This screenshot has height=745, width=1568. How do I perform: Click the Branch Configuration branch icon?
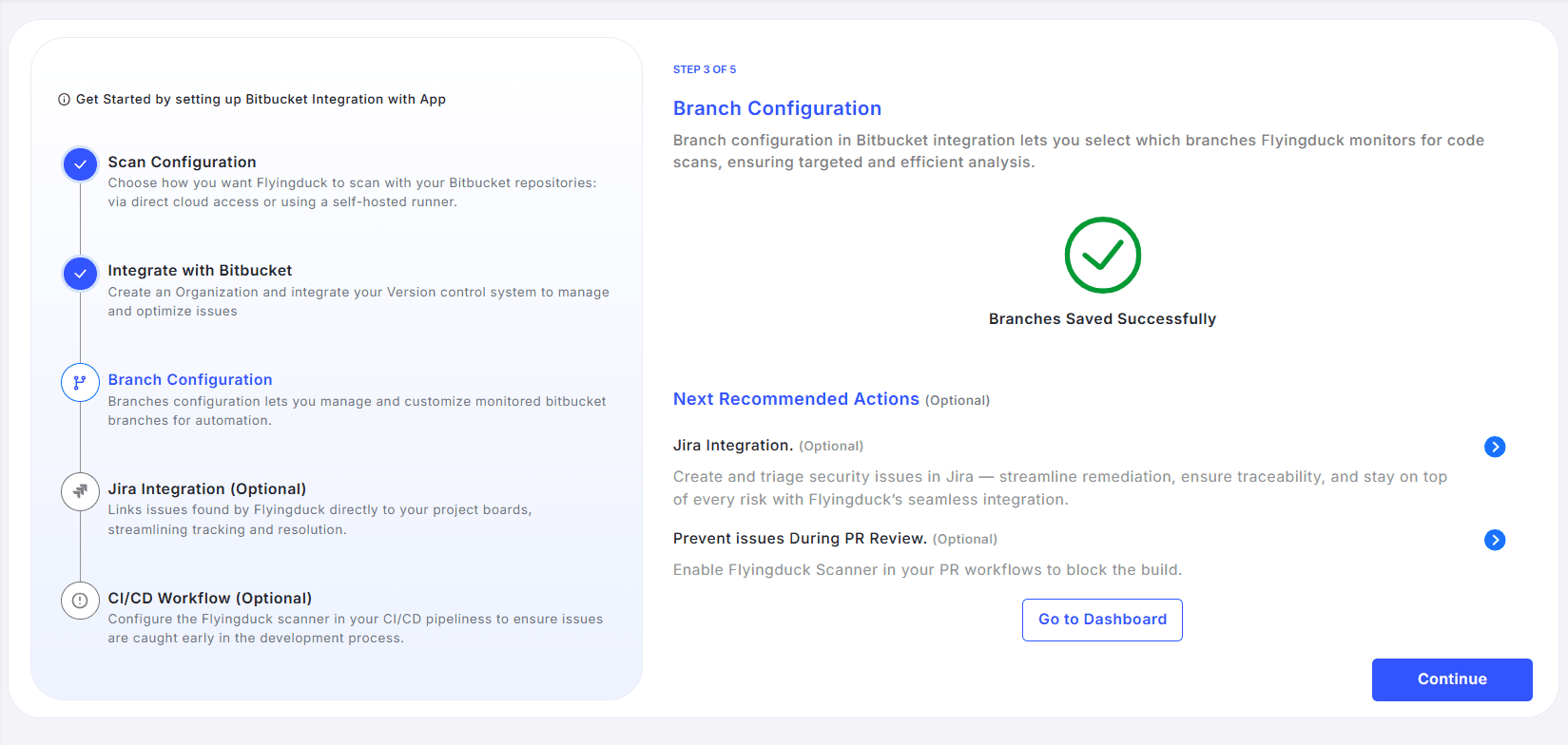tap(80, 383)
